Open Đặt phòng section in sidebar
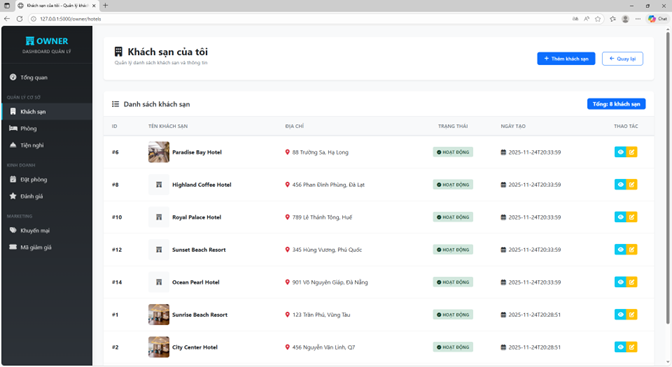672x367 pixels. click(x=47, y=180)
